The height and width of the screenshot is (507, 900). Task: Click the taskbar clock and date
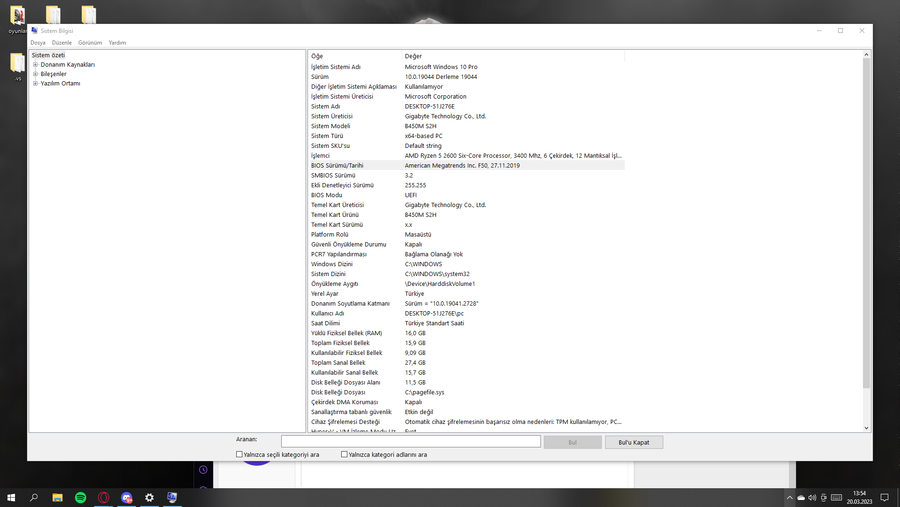tap(859, 498)
